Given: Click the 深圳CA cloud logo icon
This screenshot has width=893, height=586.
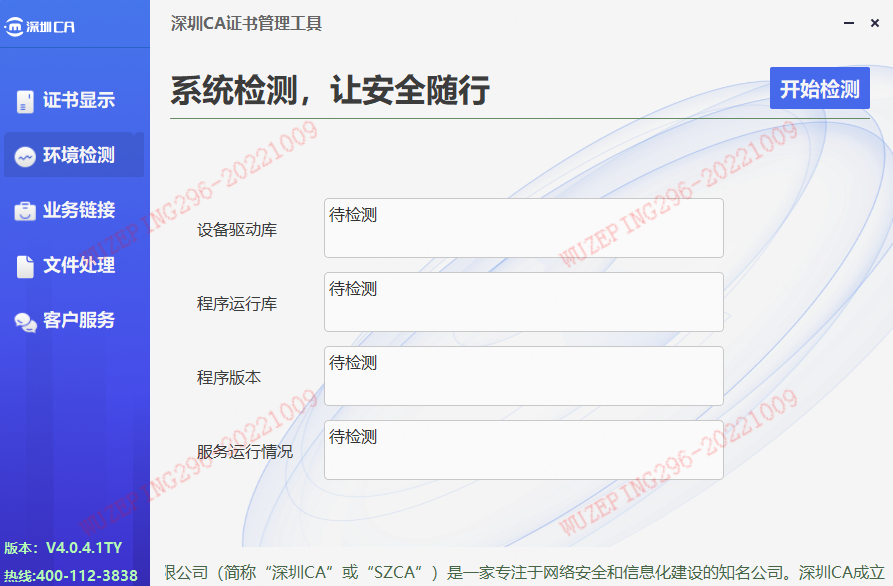Looking at the screenshot, I should (15, 27).
